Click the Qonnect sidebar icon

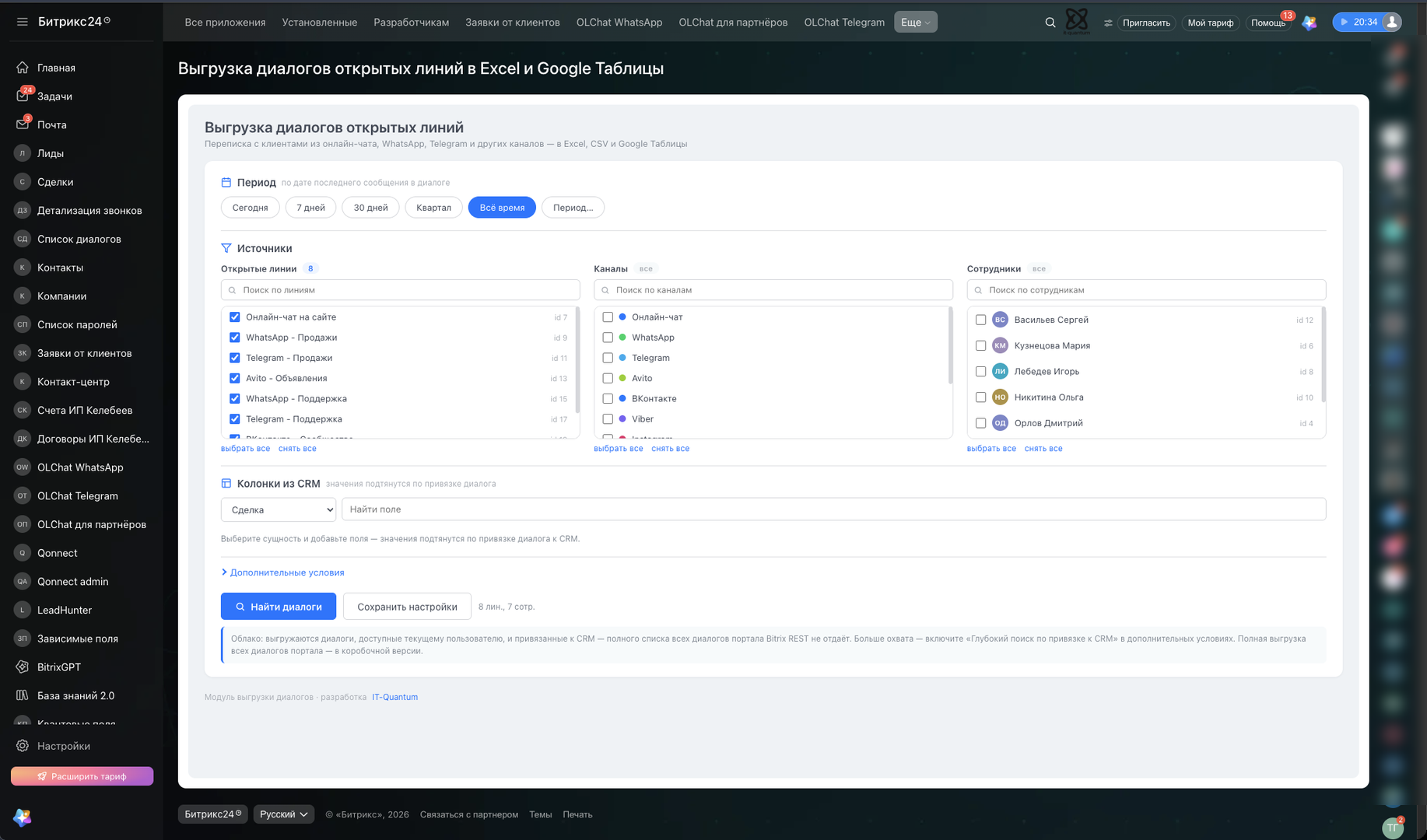pos(23,553)
